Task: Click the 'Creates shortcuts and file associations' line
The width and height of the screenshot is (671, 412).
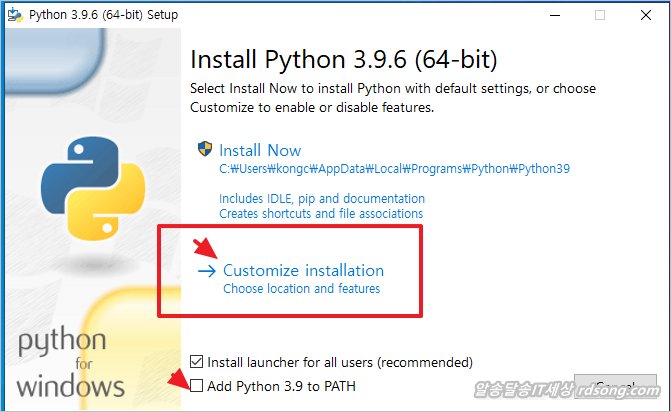Action: pyautogui.click(x=320, y=214)
